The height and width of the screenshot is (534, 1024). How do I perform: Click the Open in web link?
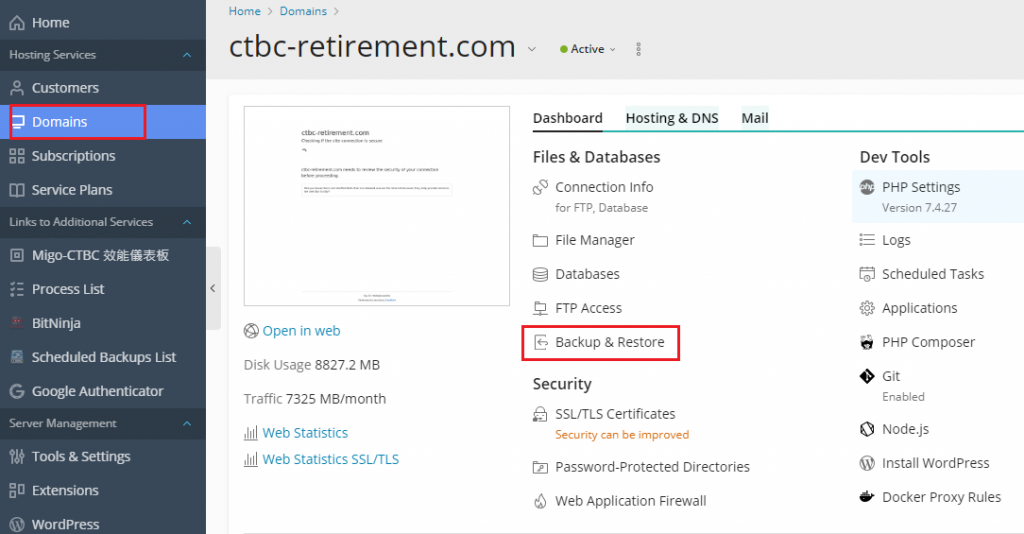coord(301,331)
